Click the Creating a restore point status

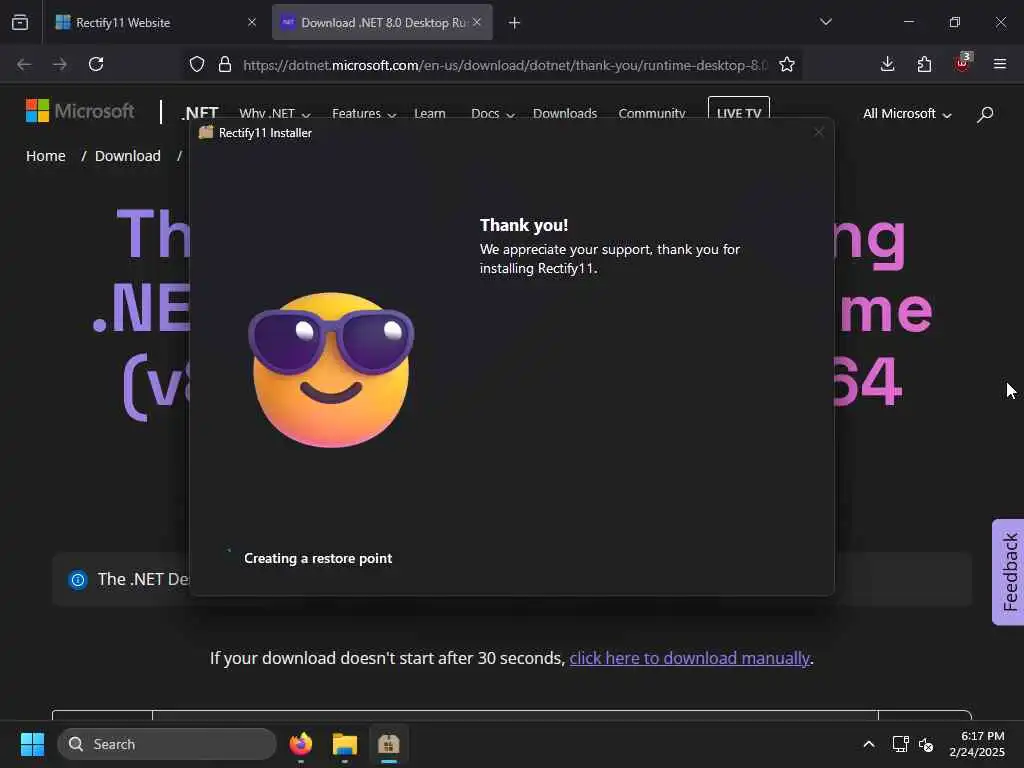click(x=317, y=558)
